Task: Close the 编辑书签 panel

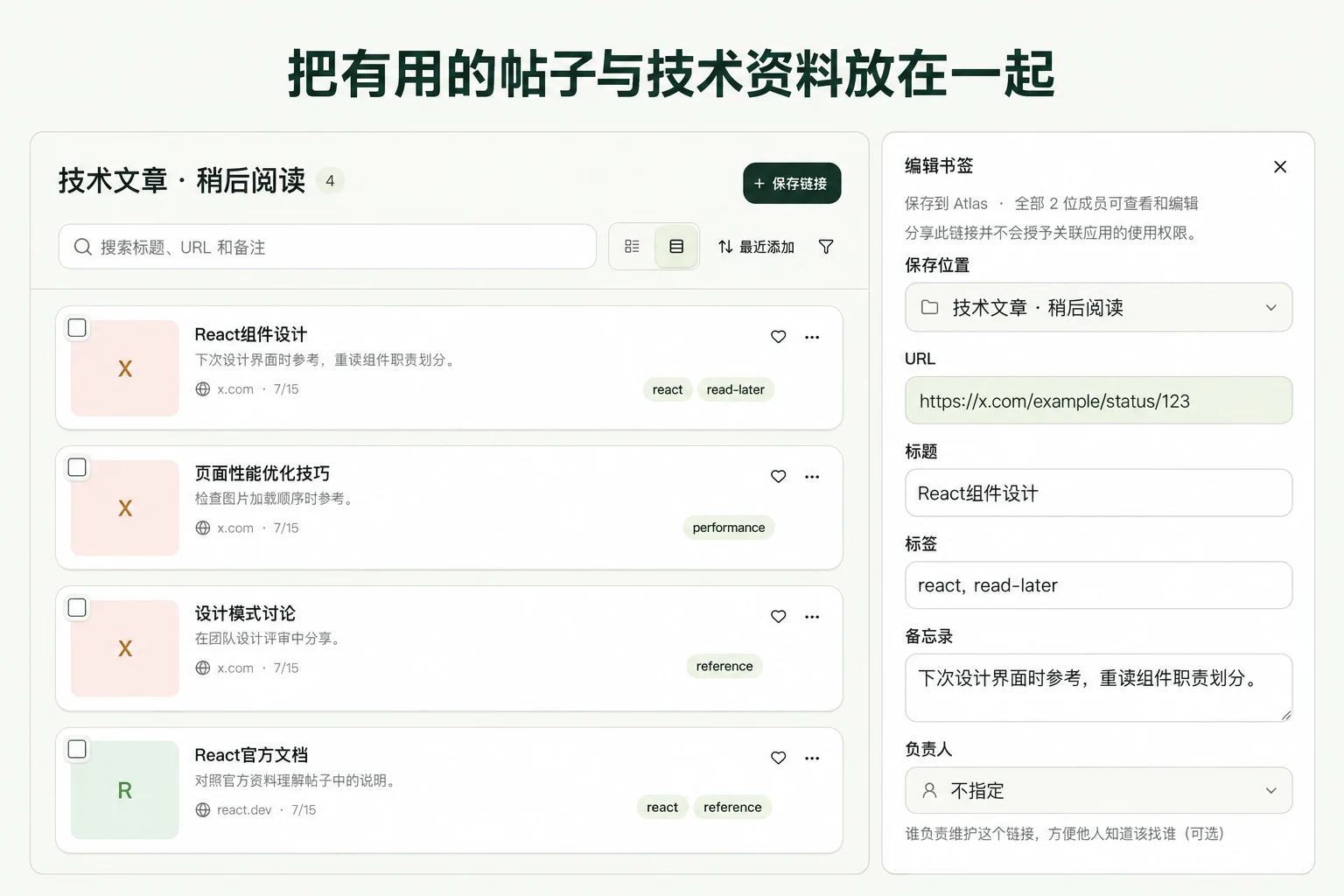Action: (x=1280, y=167)
